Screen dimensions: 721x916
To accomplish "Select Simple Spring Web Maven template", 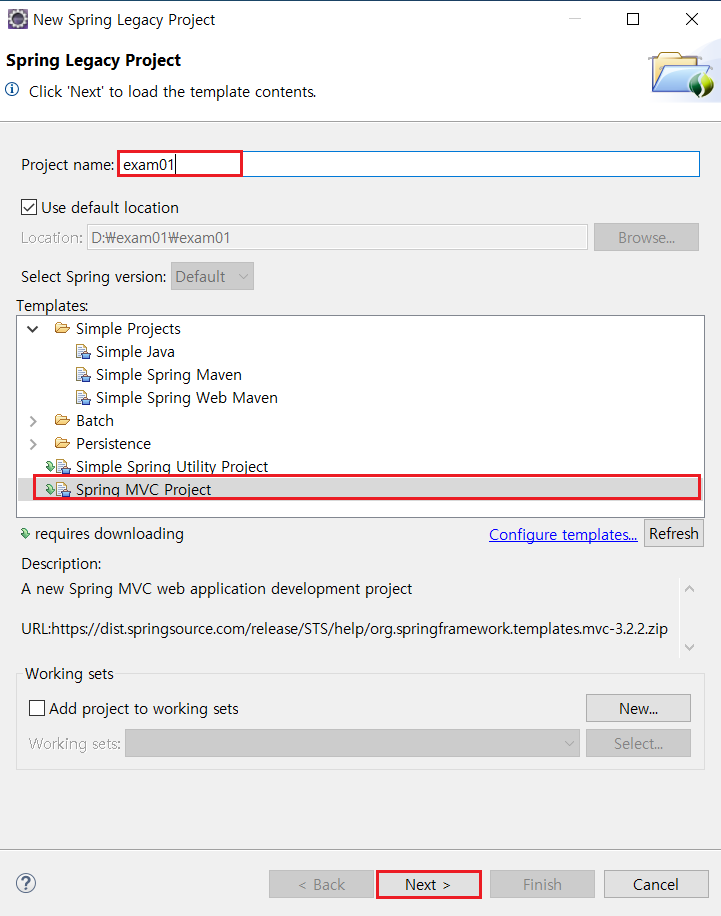I will coord(186,398).
